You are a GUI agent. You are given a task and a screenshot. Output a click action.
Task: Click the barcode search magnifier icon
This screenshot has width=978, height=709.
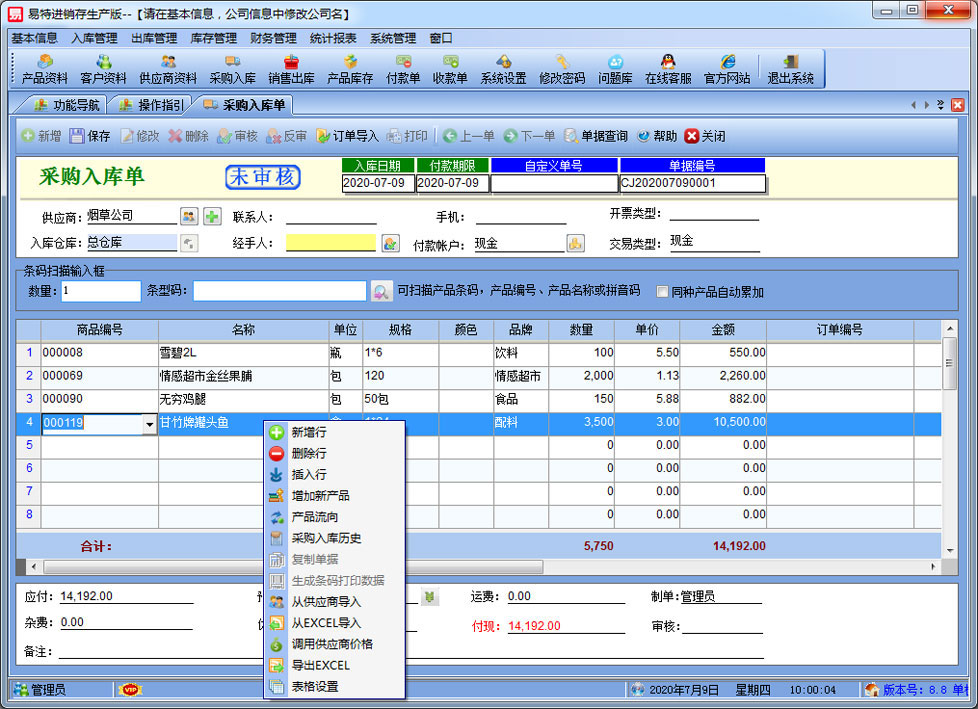(381, 292)
